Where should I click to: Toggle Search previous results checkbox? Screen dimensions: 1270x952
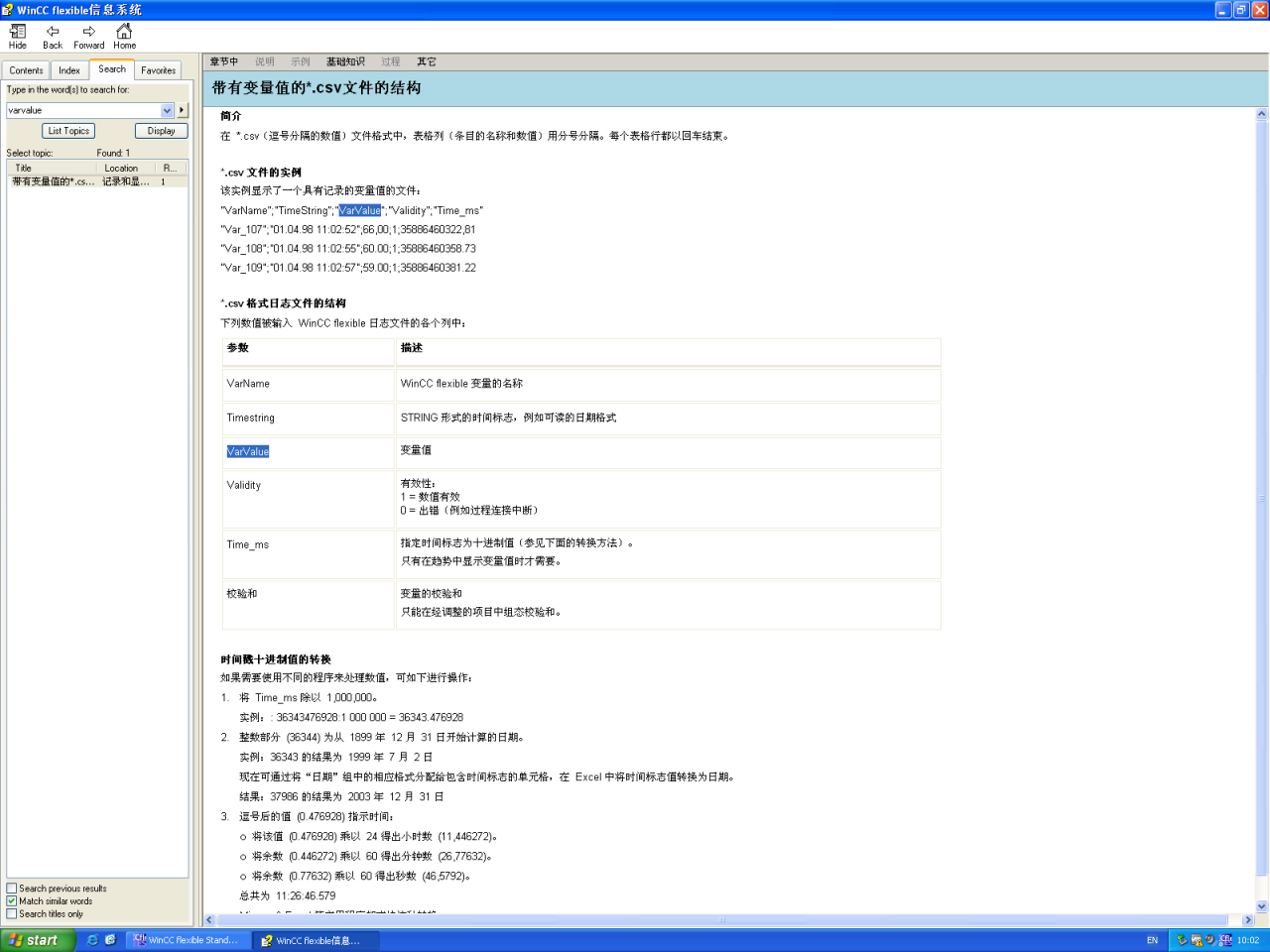12,889
